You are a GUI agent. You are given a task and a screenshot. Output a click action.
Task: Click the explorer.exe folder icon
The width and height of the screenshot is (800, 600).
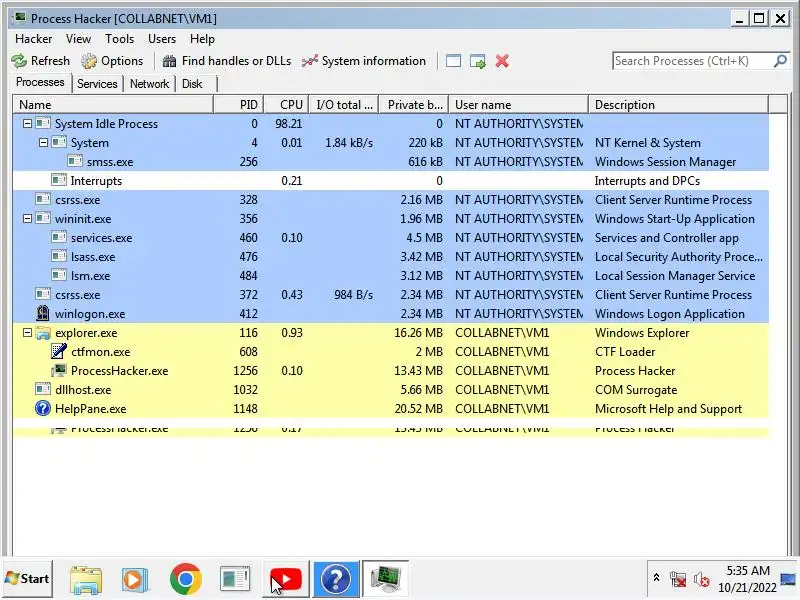43,333
